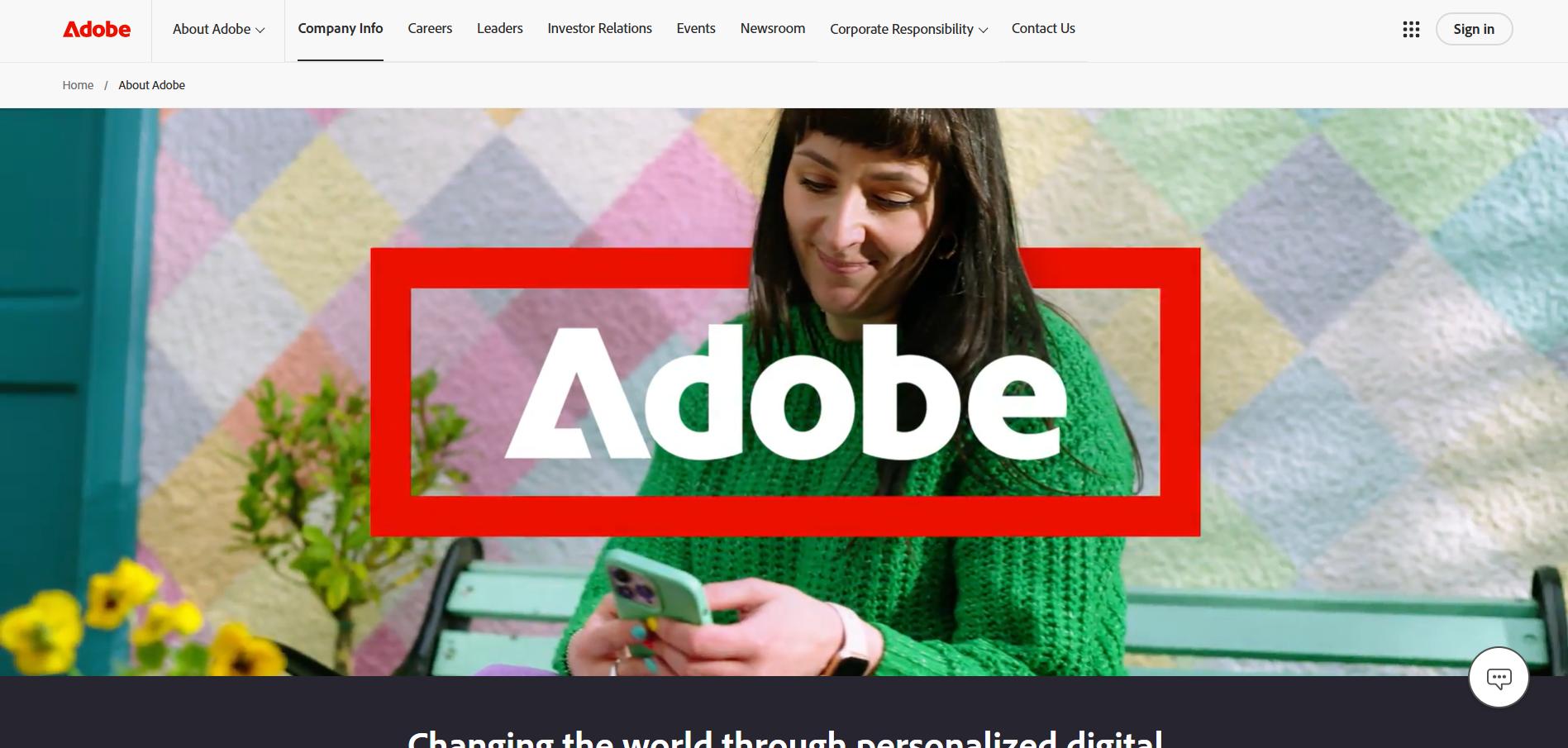
Task: Go to the Careers page
Action: click(x=430, y=28)
